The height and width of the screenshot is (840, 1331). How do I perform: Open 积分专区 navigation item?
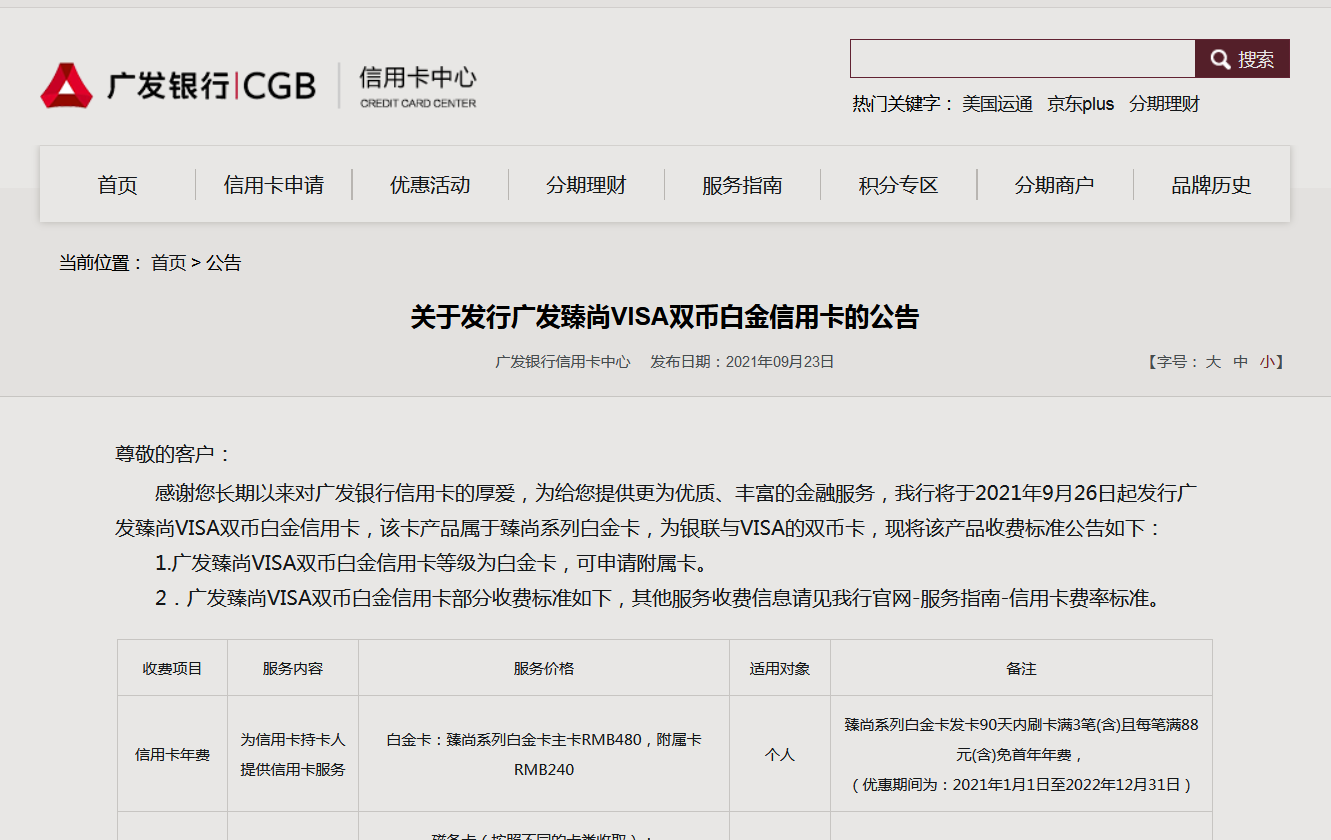click(x=899, y=185)
